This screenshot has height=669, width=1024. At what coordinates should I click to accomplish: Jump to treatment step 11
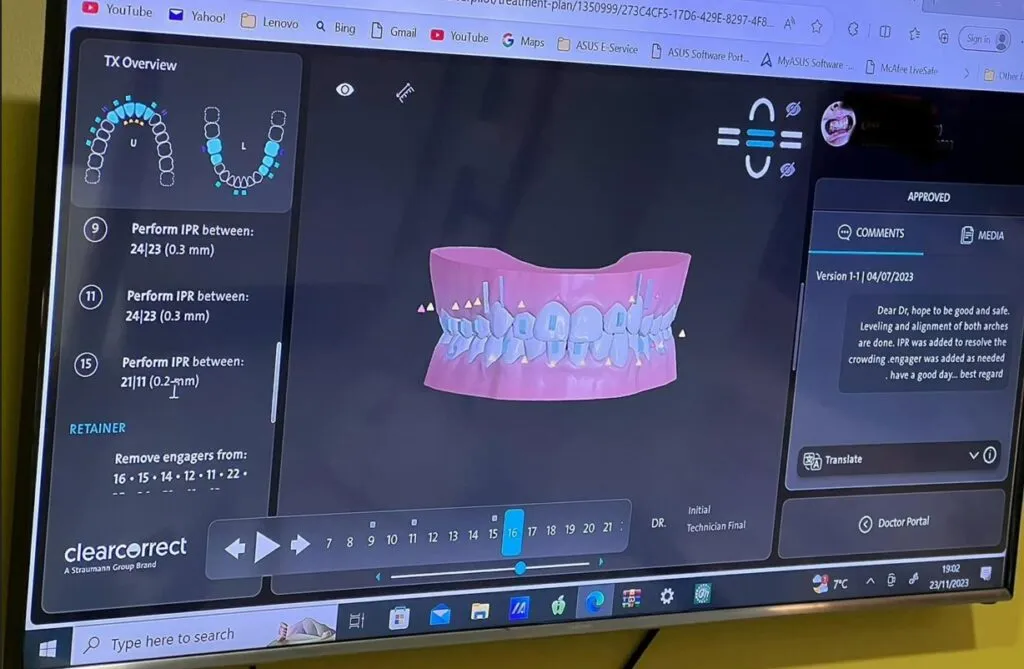[x=413, y=539]
